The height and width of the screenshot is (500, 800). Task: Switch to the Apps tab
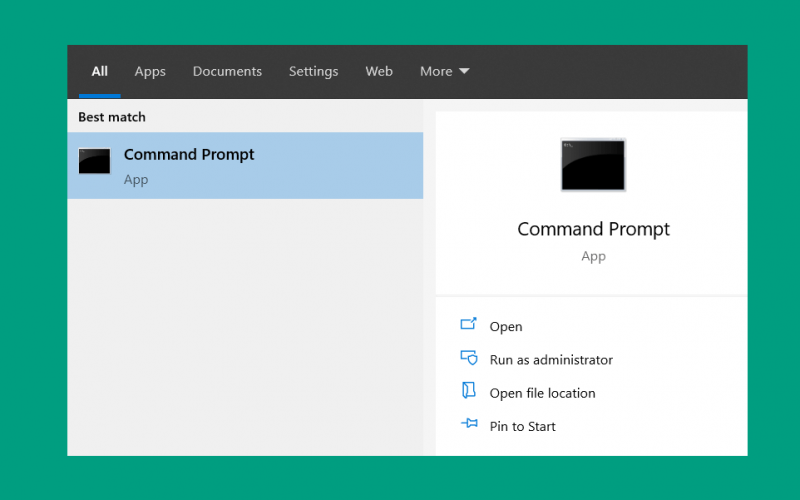tap(150, 71)
